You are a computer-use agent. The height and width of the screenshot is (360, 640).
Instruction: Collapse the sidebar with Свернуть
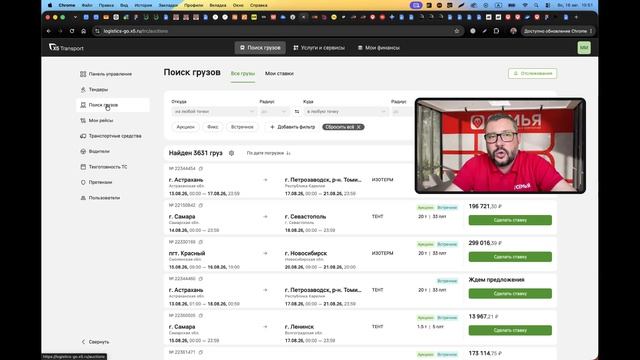click(x=95, y=342)
